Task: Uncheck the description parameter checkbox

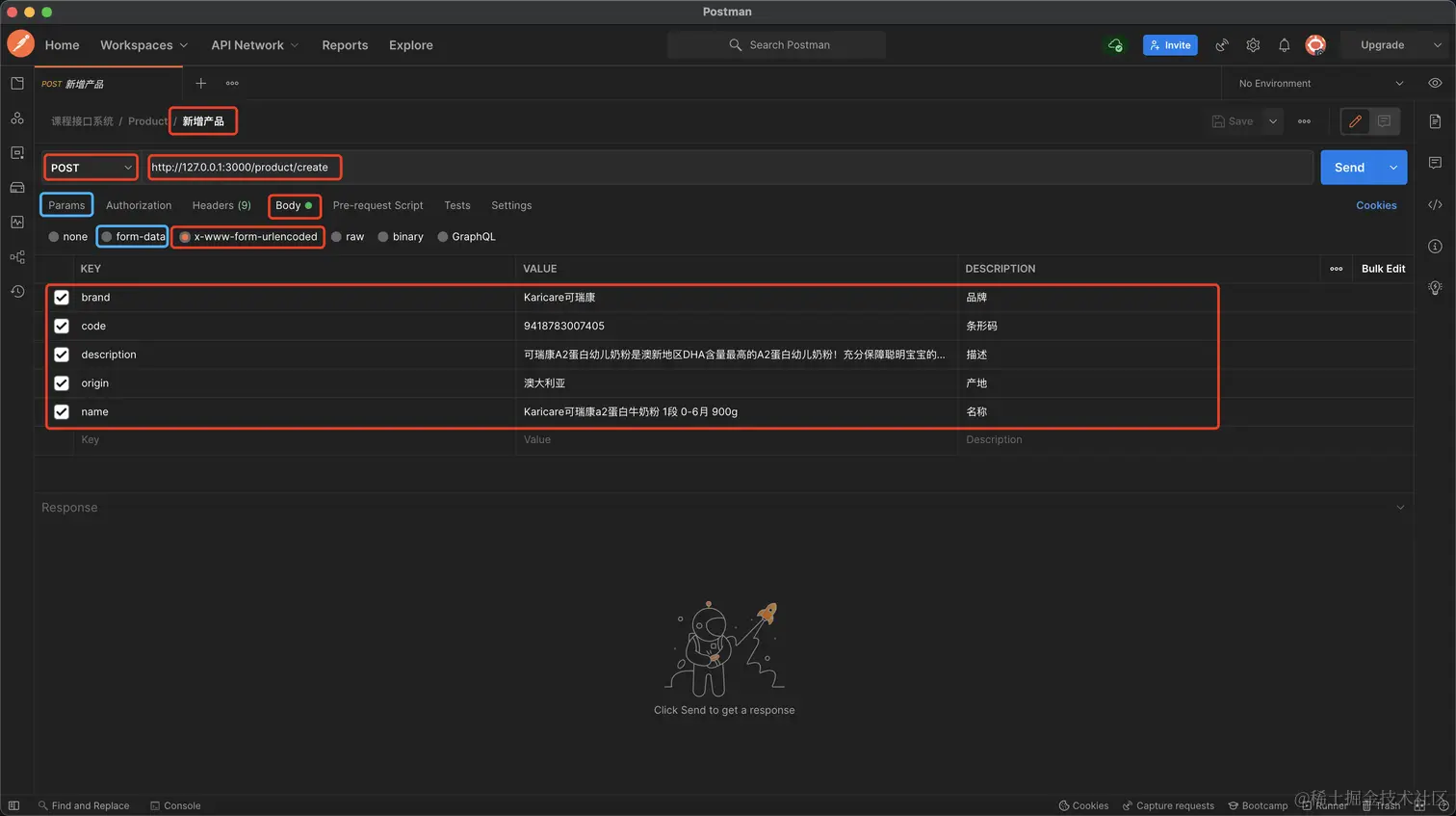Action: pos(62,355)
